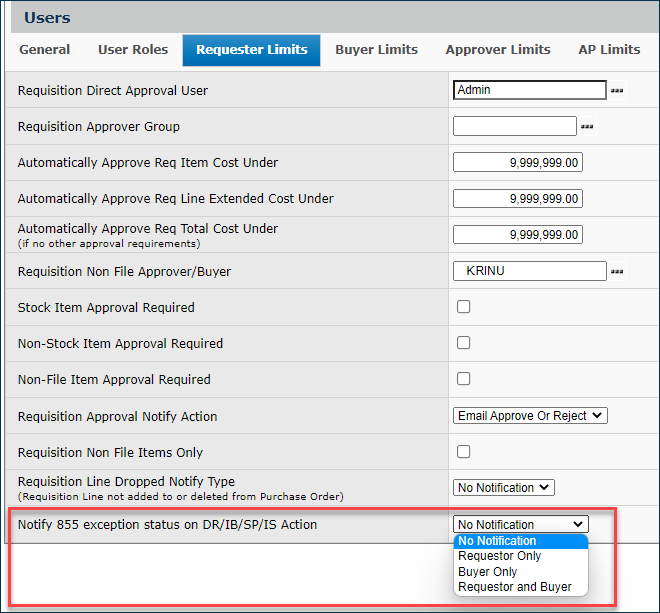Choose Buyer Only option in list
This screenshot has height=613, width=660.
[x=487, y=572]
